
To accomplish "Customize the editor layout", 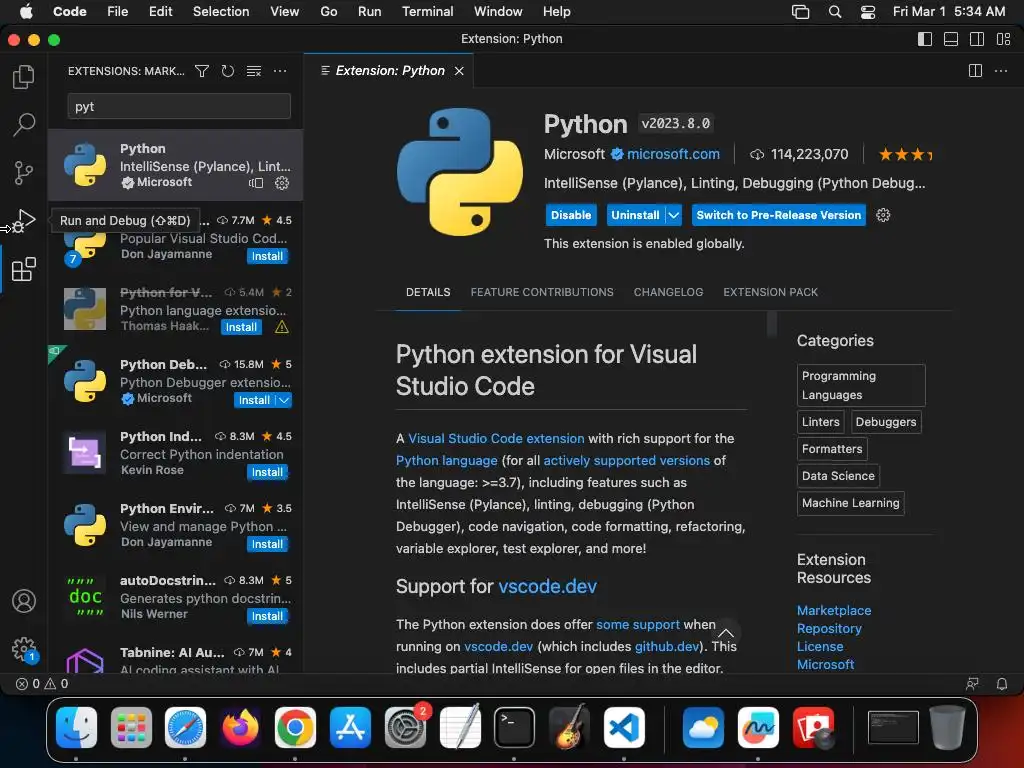I will (1004, 39).
